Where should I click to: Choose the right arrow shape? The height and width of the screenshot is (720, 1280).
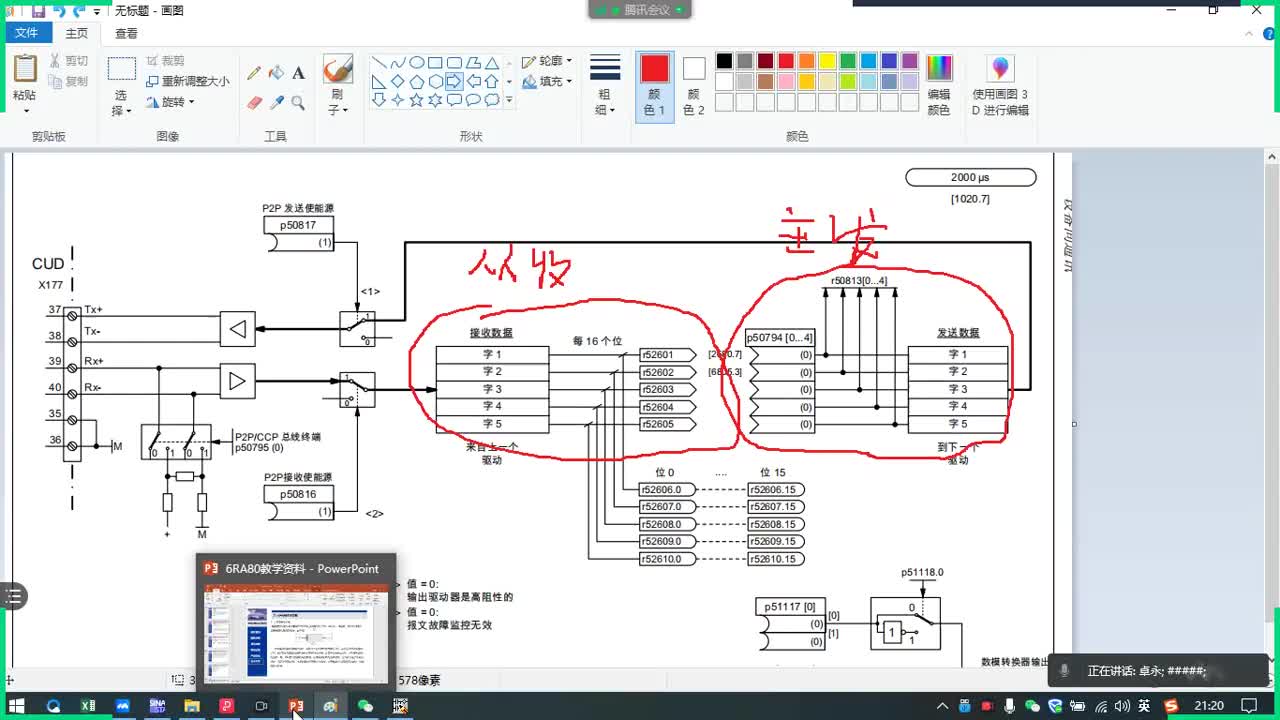click(454, 81)
